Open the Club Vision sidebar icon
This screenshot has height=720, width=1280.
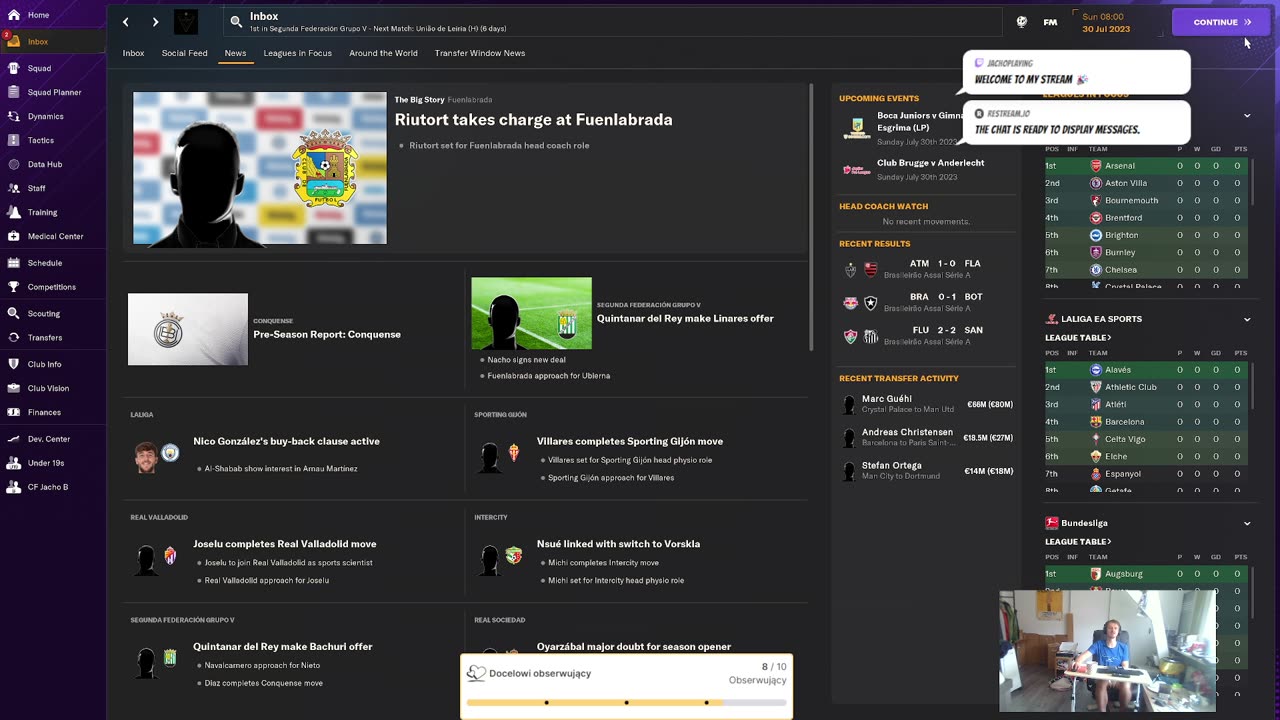[14, 388]
